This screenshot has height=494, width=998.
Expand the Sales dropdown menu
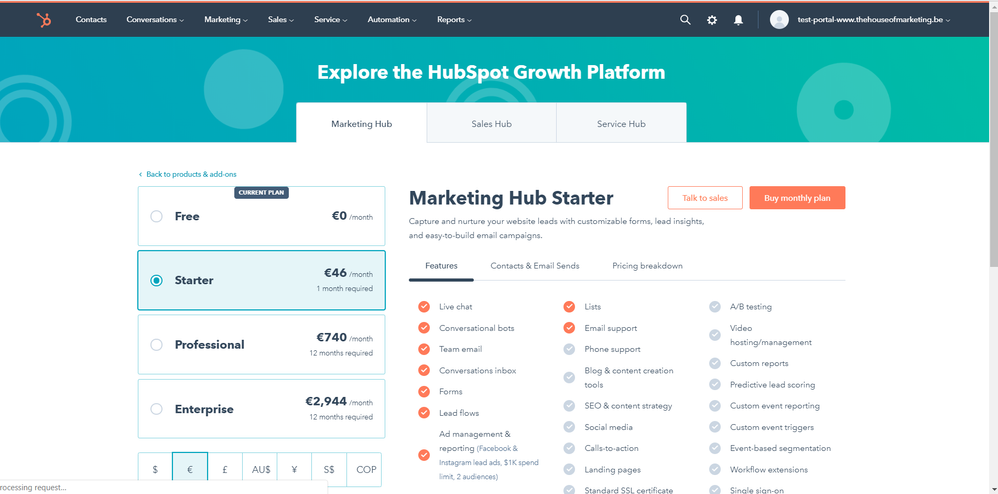click(x=281, y=20)
